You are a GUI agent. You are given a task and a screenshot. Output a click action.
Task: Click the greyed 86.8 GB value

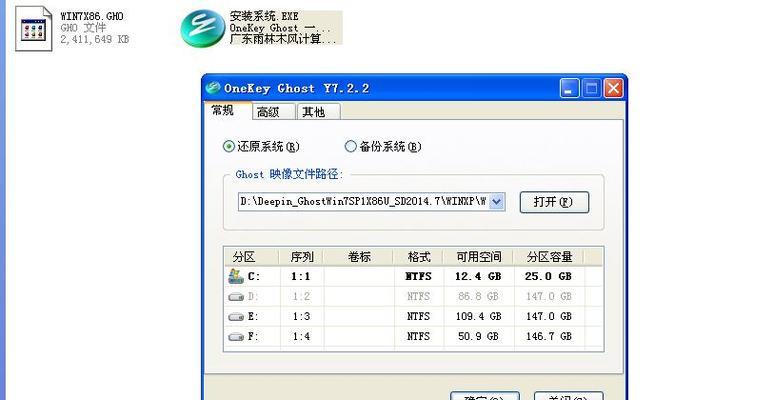click(x=478, y=297)
